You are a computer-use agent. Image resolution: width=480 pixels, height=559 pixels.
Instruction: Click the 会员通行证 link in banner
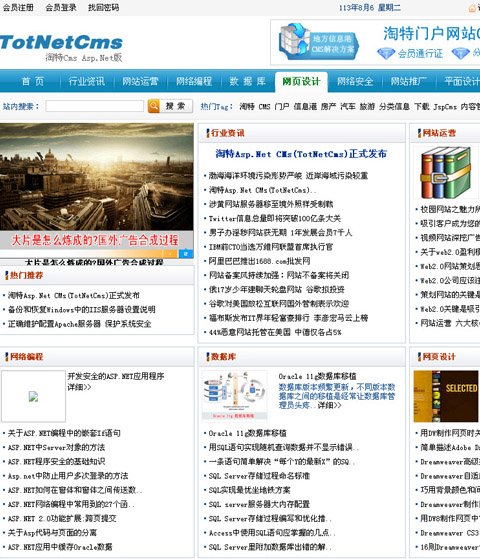[420, 54]
